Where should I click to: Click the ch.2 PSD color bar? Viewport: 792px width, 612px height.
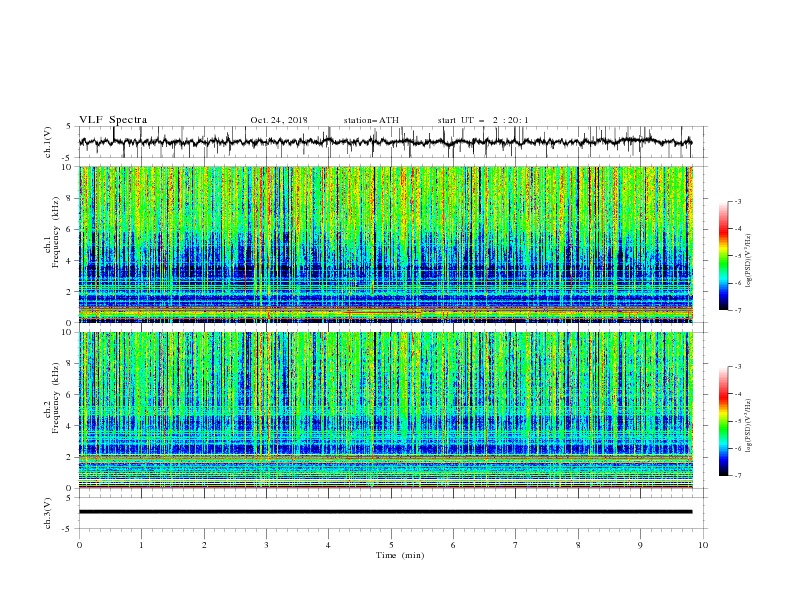[x=723, y=421]
